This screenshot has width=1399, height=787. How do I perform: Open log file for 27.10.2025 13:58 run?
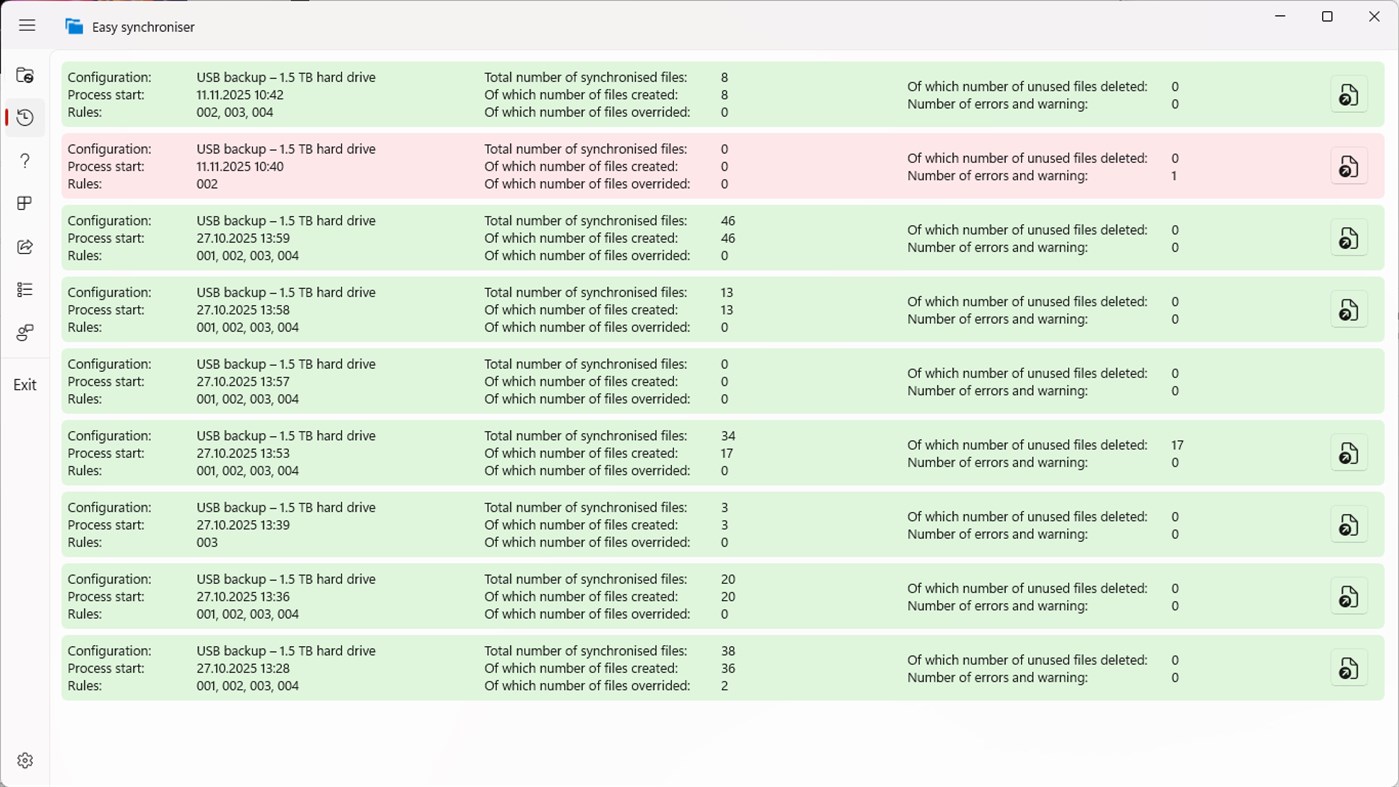tap(1348, 310)
